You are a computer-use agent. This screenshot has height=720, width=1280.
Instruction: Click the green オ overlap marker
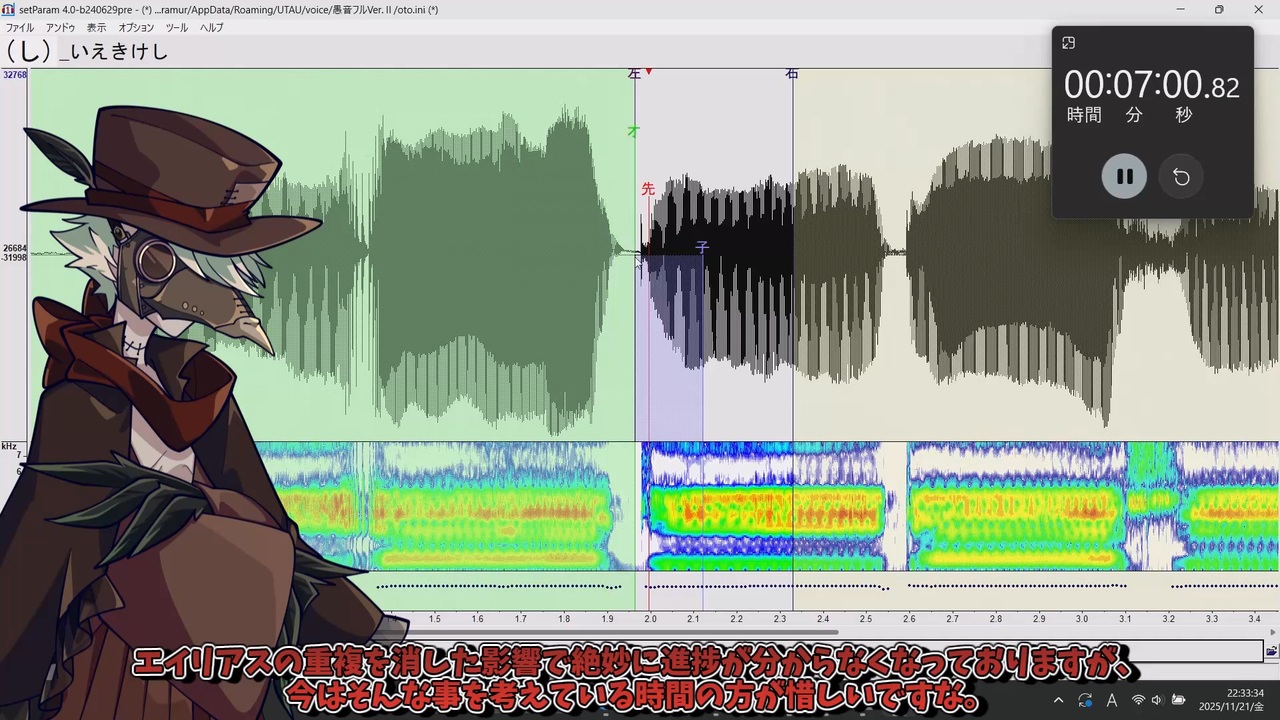[633, 131]
